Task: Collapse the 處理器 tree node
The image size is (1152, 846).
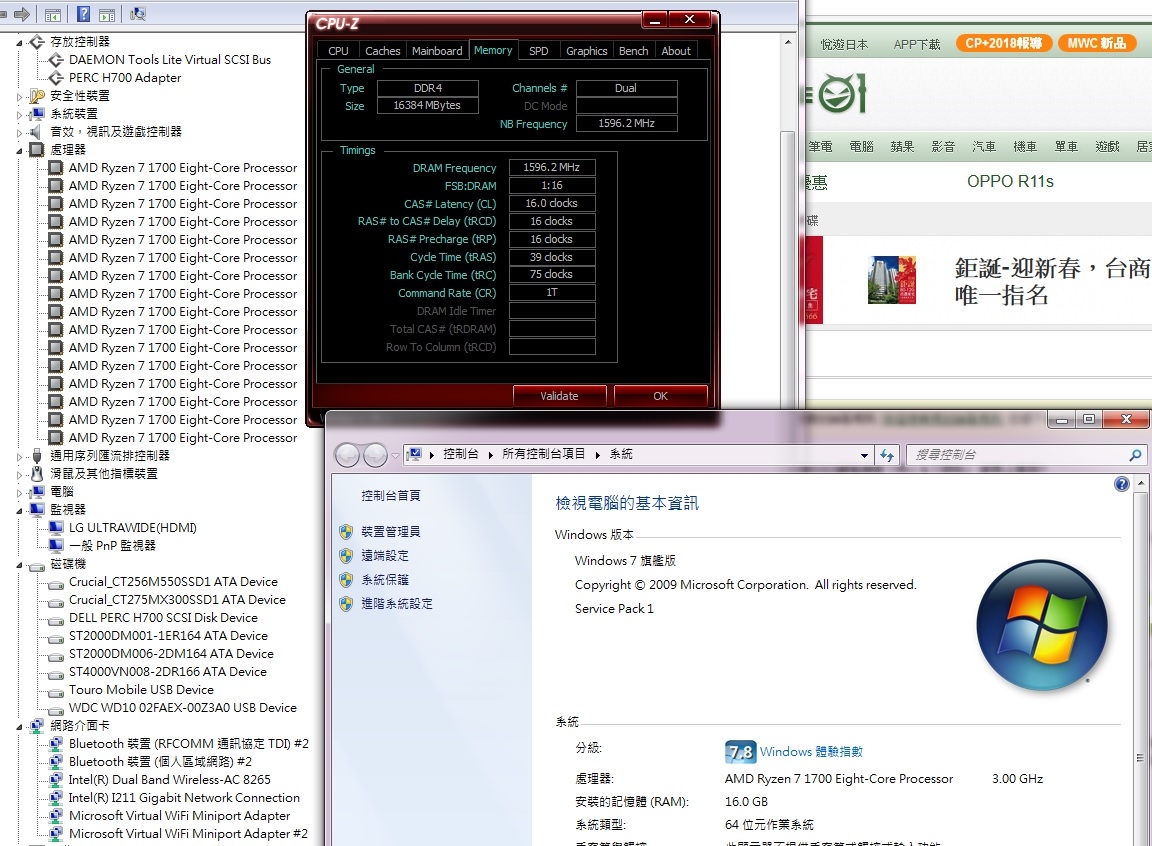Action: 20,151
